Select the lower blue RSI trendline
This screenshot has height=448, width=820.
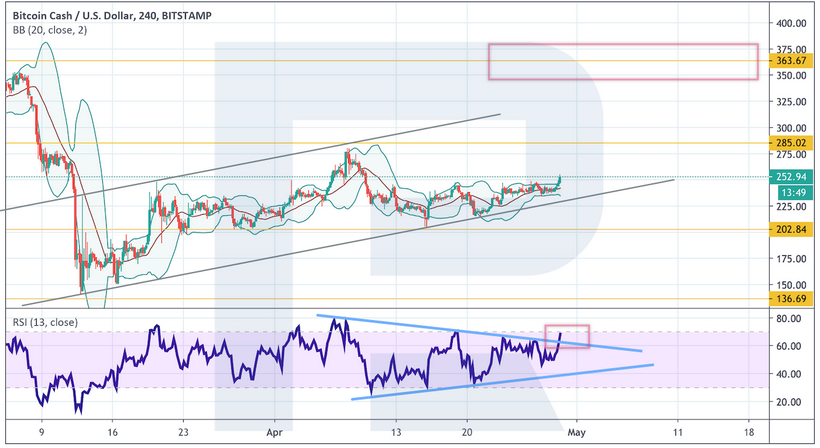500,382
